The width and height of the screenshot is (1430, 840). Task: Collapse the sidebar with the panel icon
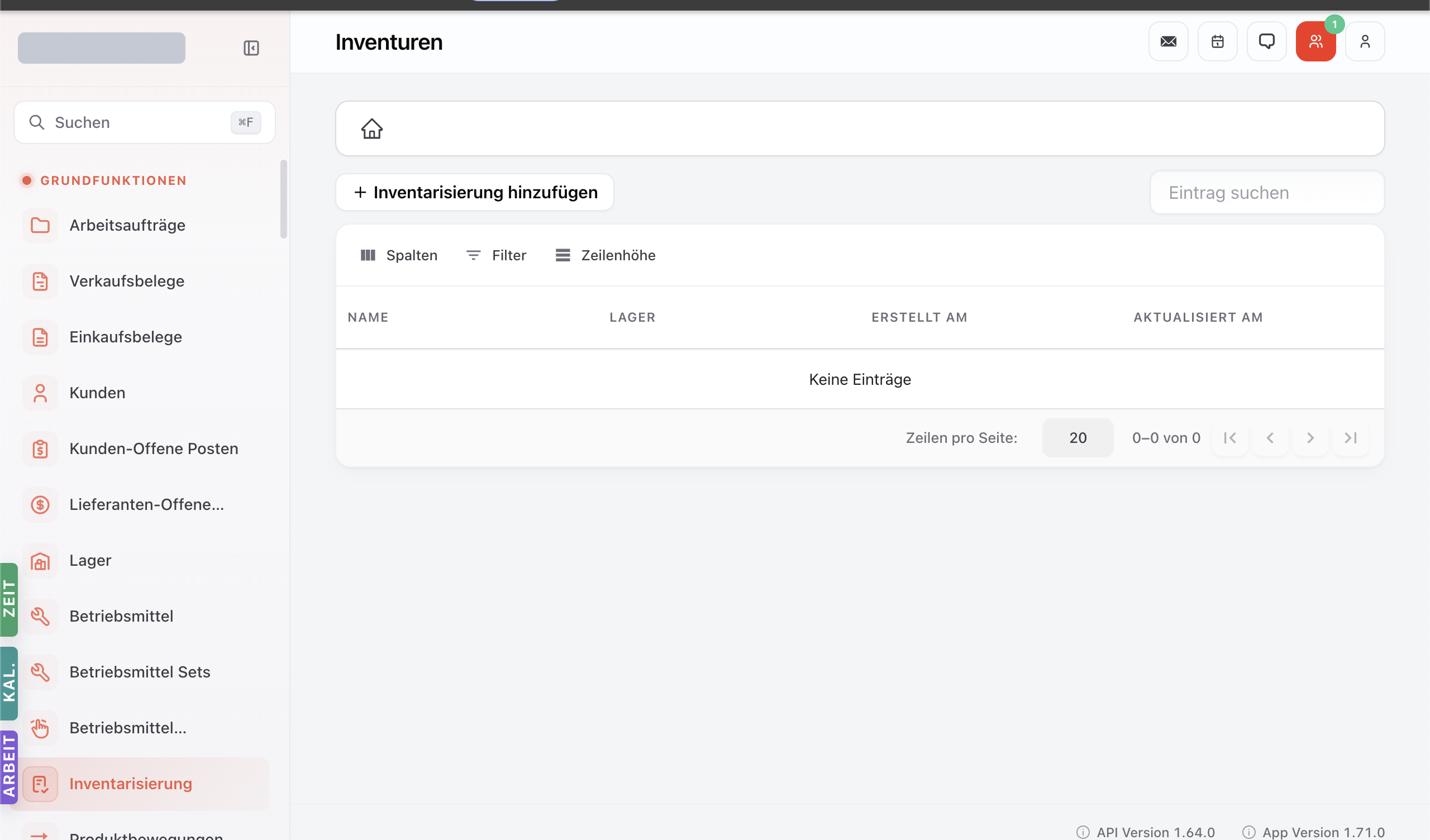(251, 48)
